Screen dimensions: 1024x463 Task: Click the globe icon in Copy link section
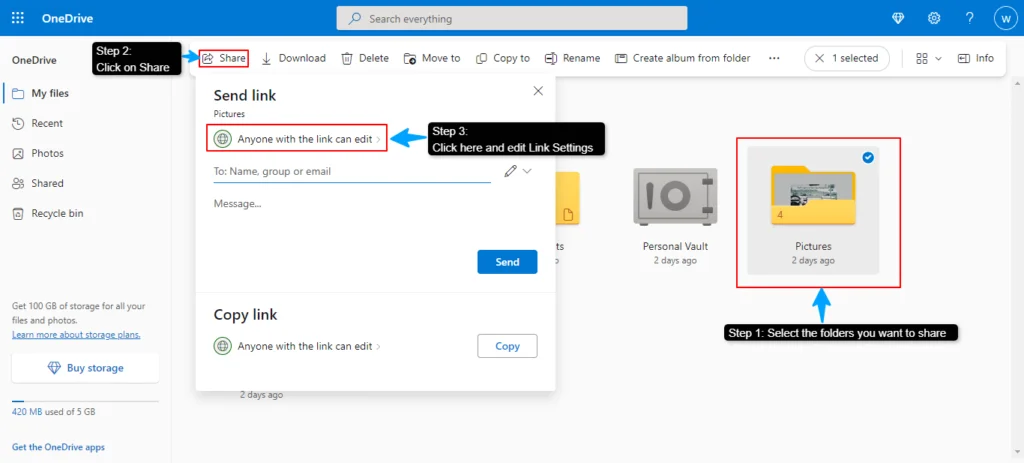coord(223,346)
